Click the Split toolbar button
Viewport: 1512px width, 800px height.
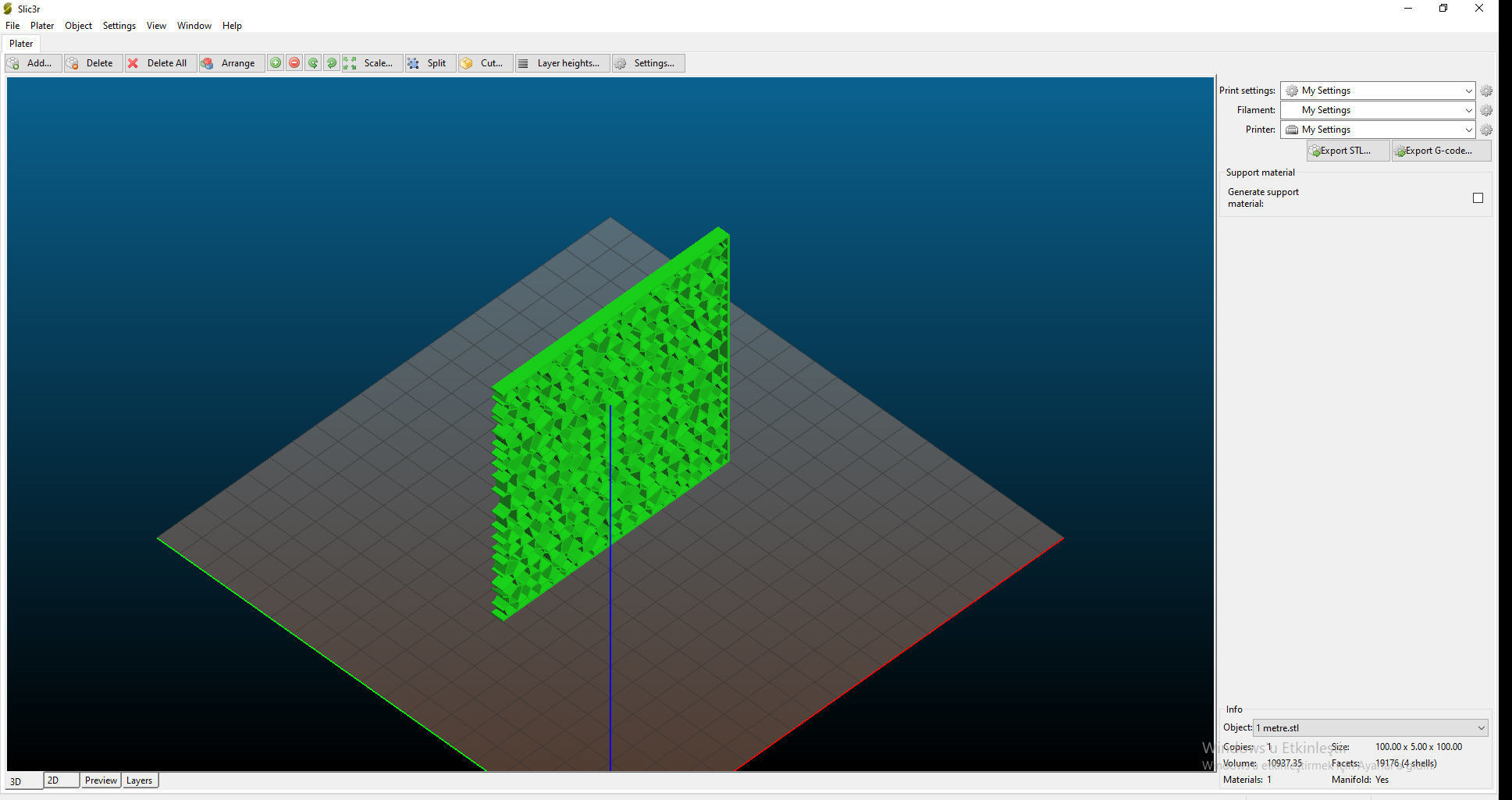point(429,63)
